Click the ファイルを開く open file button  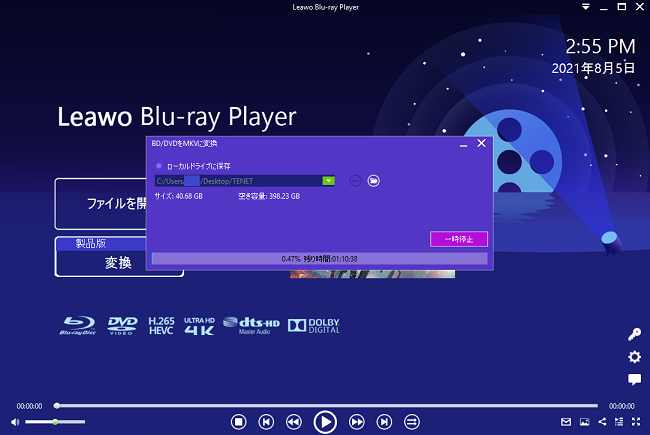pyautogui.click(x=100, y=204)
